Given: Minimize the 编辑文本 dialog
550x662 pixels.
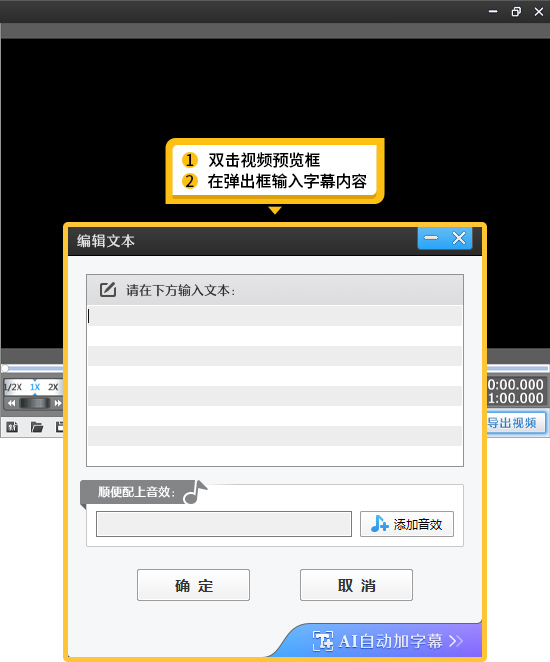Looking at the screenshot, I should (431, 238).
